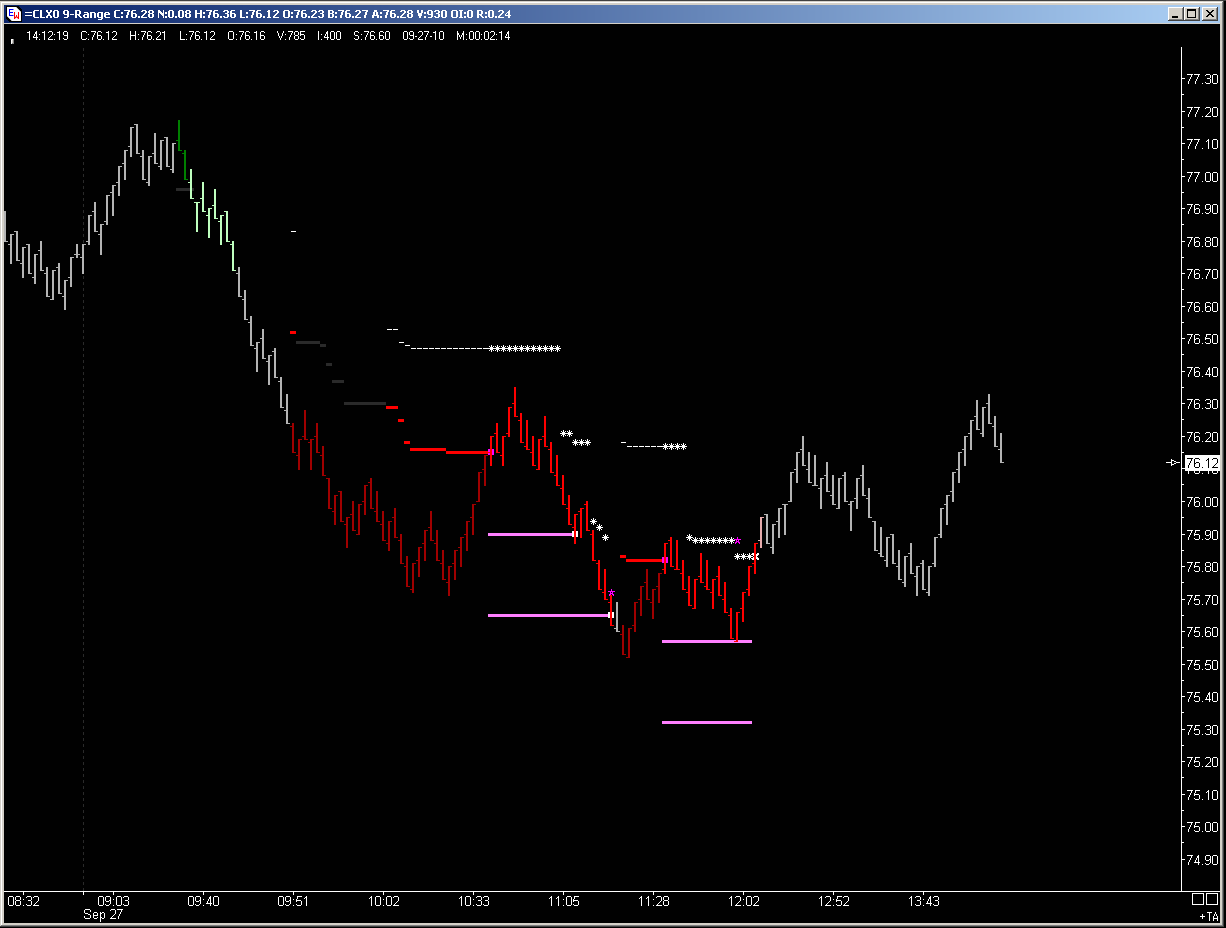Click the 10:33 label on the time axis
The width and height of the screenshot is (1226, 928).
474,902
